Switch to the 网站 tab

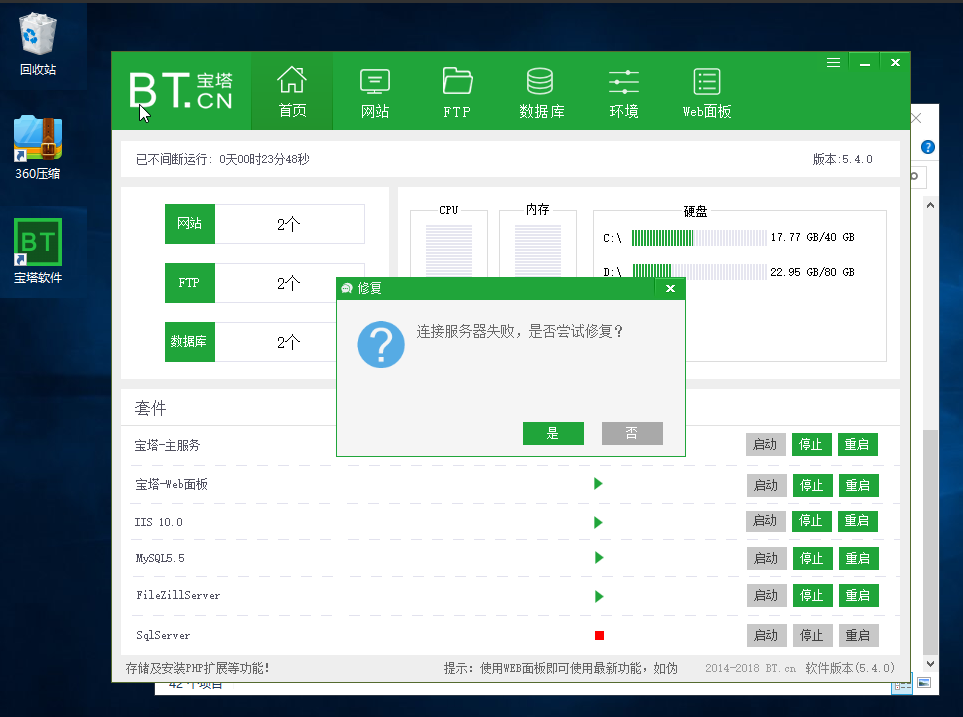pos(375,91)
